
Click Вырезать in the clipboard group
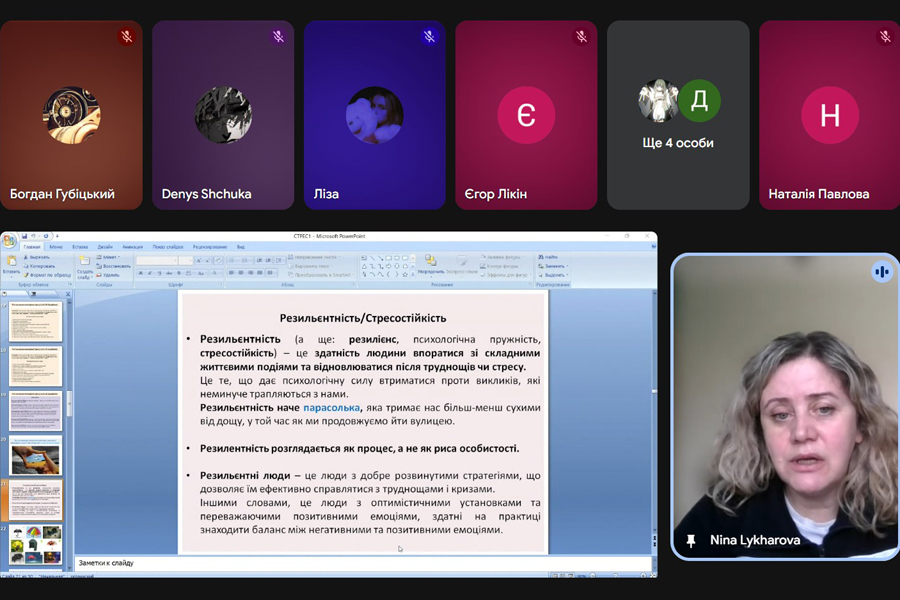[37, 257]
